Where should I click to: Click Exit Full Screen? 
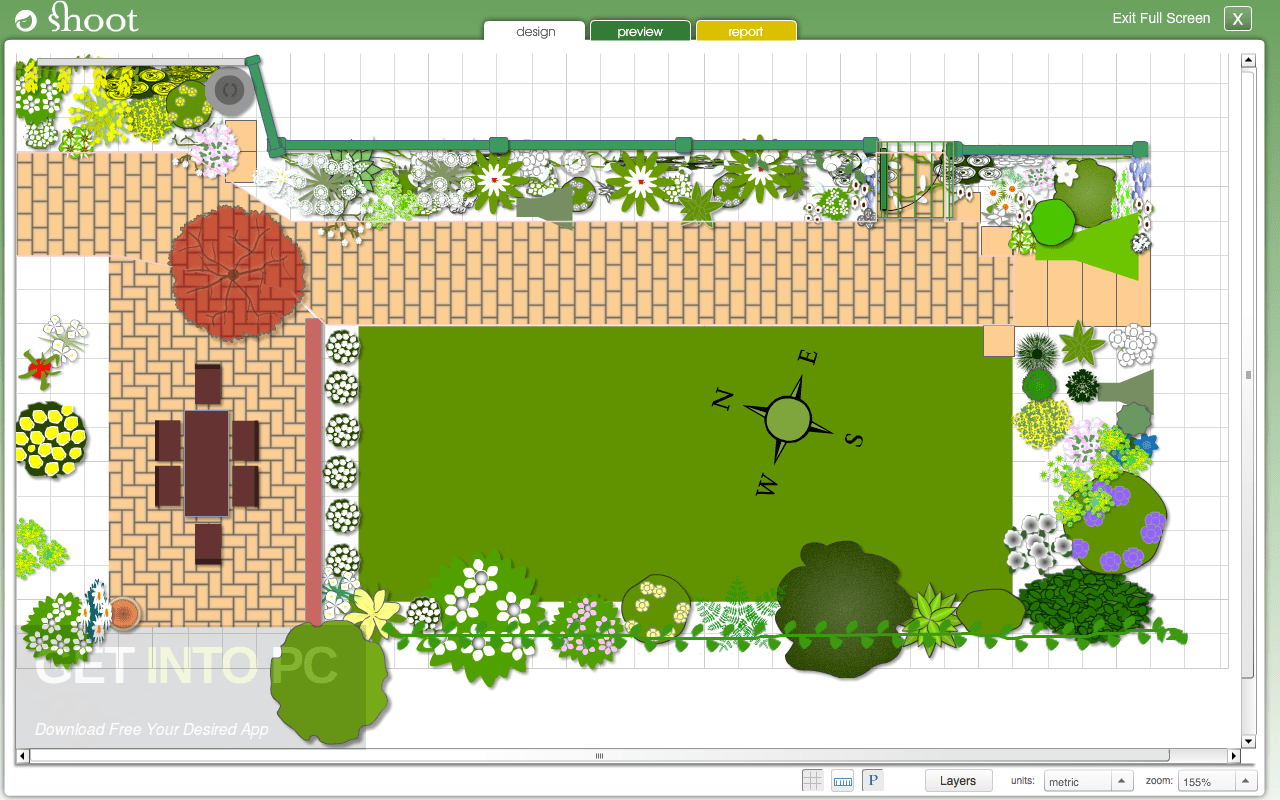(1160, 17)
